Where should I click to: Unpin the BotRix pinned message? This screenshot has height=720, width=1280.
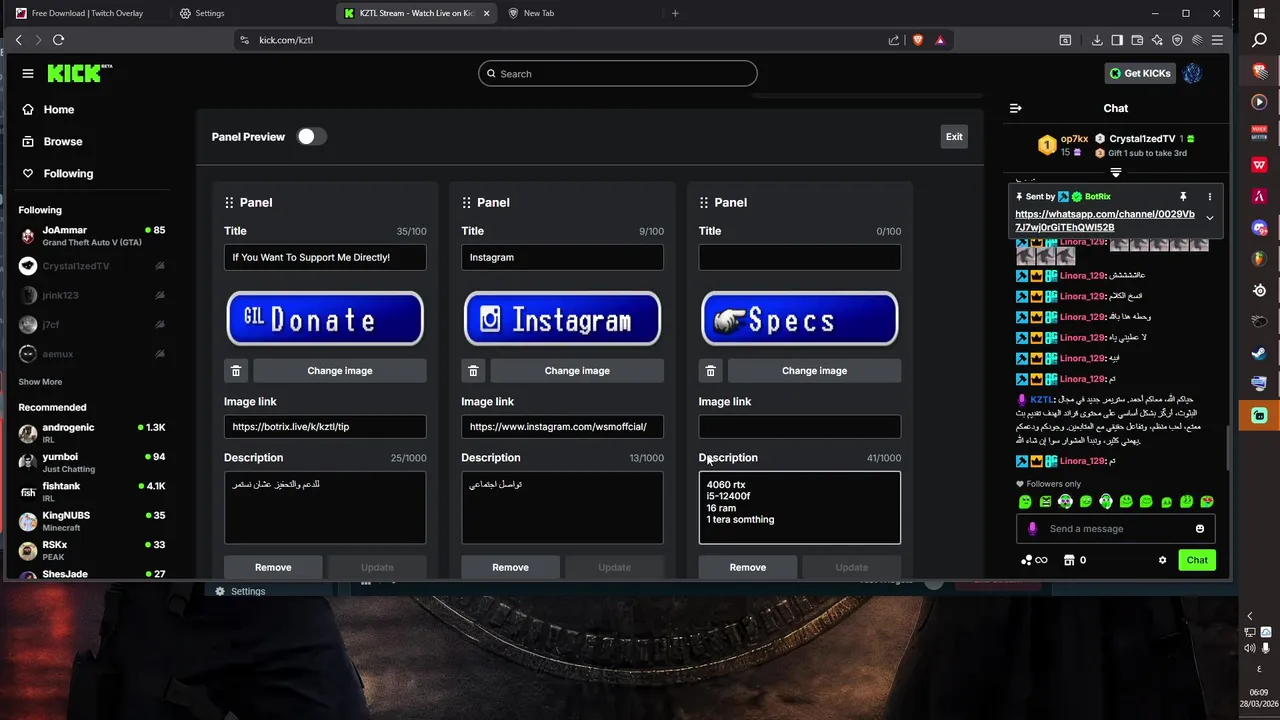click(1183, 197)
